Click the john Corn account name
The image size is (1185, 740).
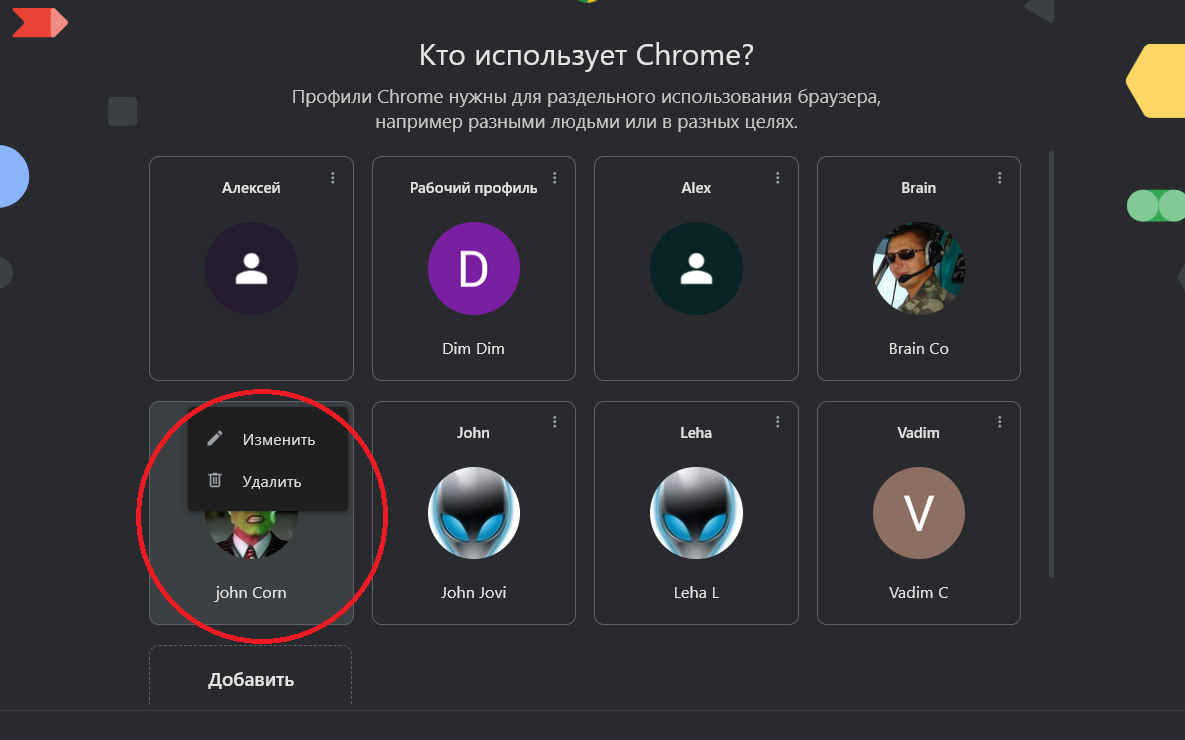pyautogui.click(x=251, y=593)
